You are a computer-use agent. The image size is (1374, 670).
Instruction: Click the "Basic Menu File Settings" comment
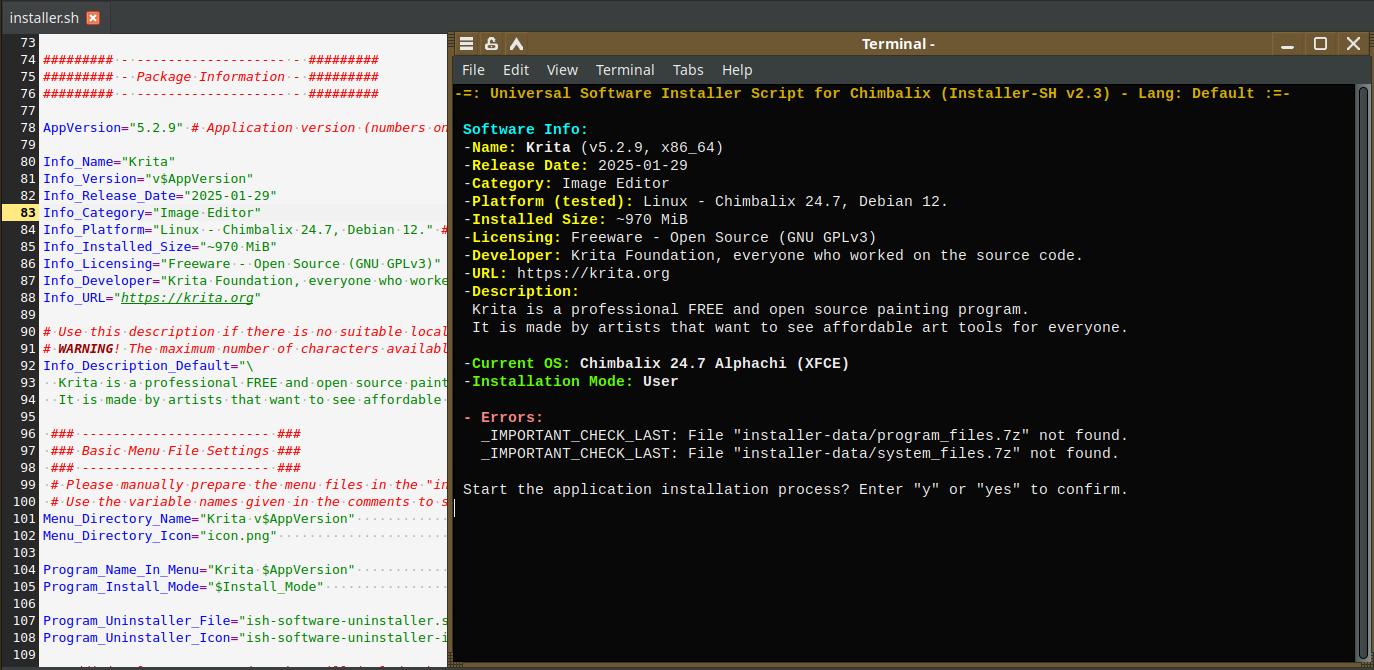pos(175,451)
